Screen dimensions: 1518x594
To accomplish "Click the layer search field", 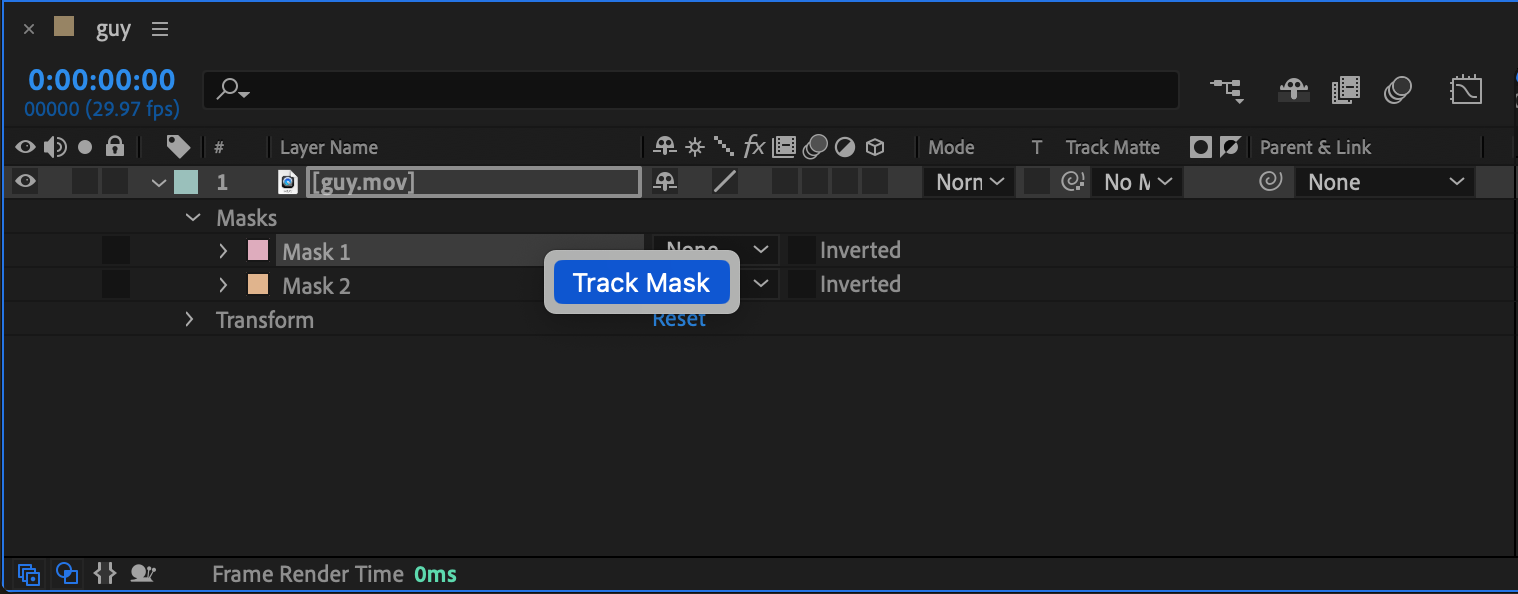I will tap(690, 91).
